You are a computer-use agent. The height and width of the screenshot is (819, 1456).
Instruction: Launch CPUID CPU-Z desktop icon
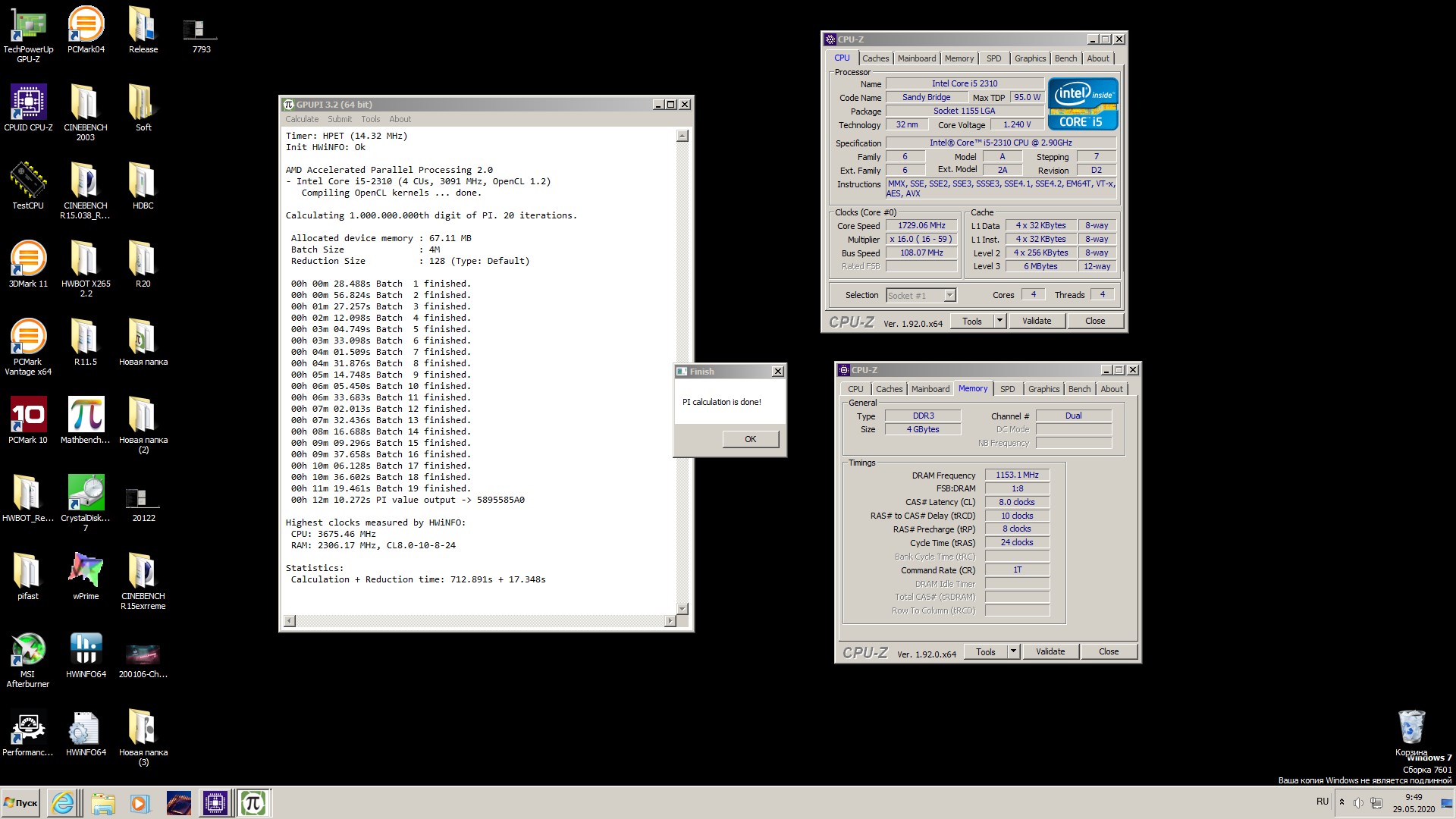pos(28,108)
